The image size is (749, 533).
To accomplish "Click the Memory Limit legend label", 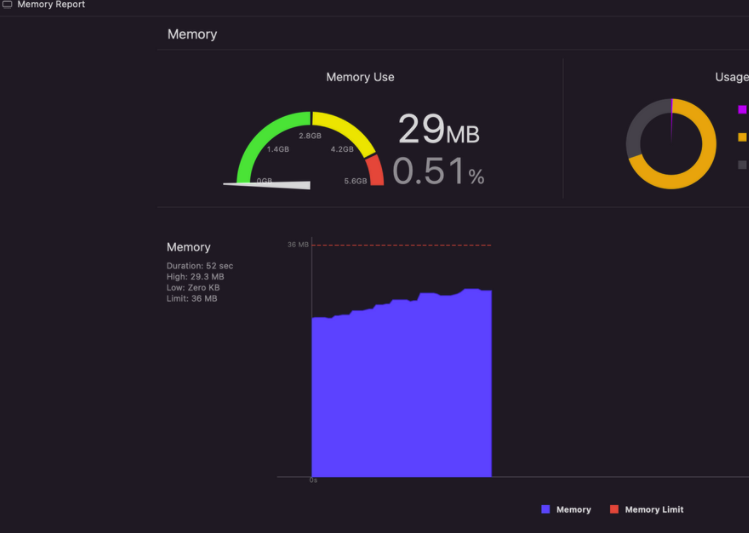I will 654,510.
